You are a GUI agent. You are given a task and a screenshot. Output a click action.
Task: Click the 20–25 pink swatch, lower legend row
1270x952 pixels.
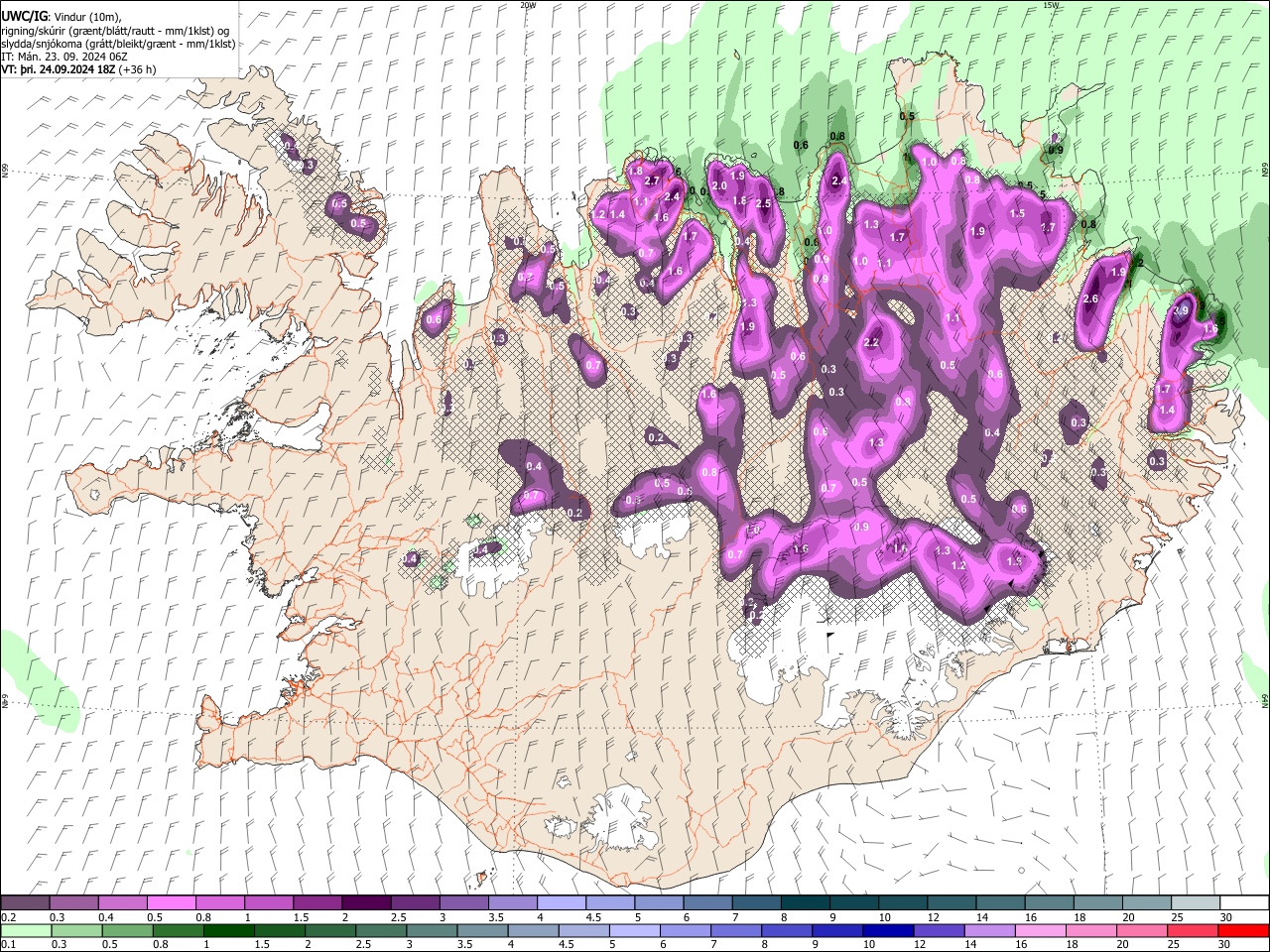[x=1142, y=930]
